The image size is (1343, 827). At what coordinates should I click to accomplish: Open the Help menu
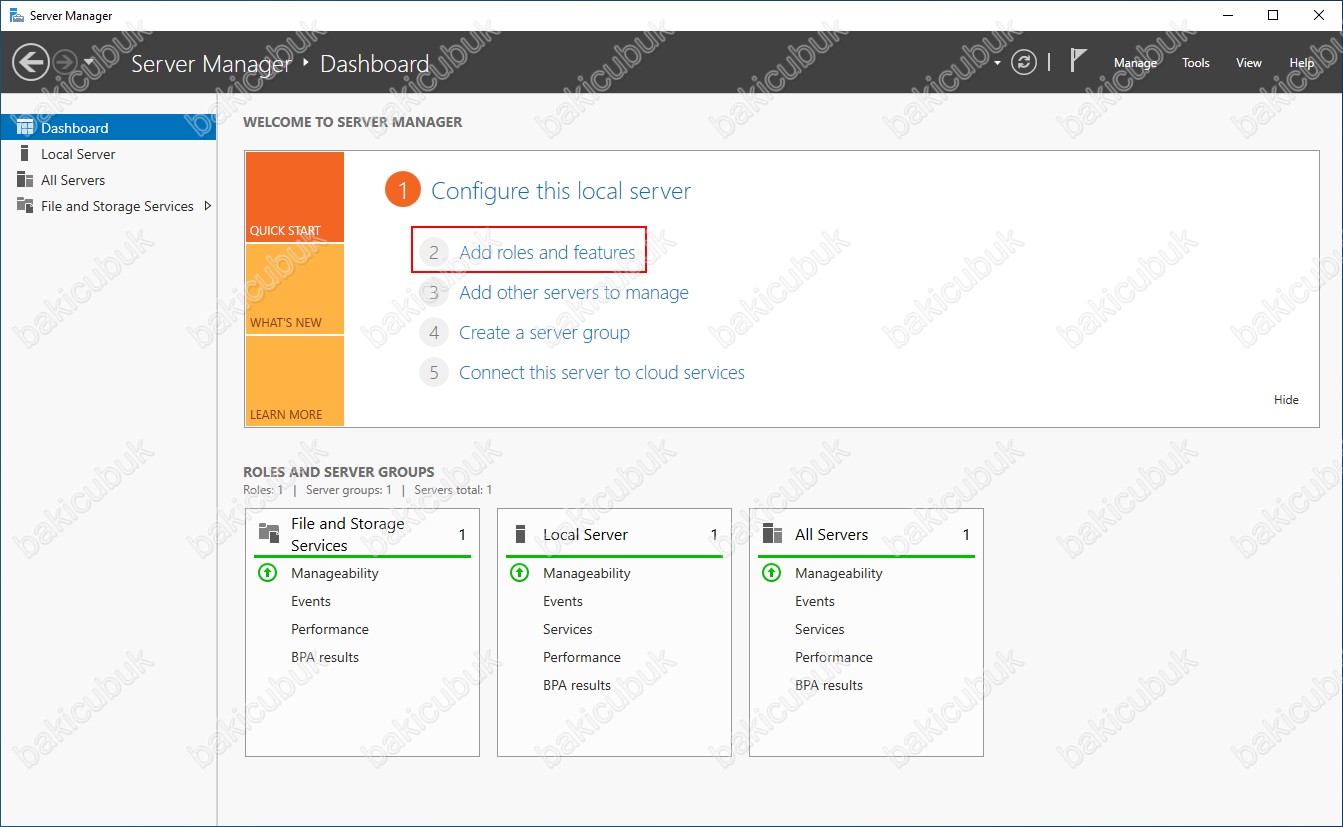tap(1302, 63)
